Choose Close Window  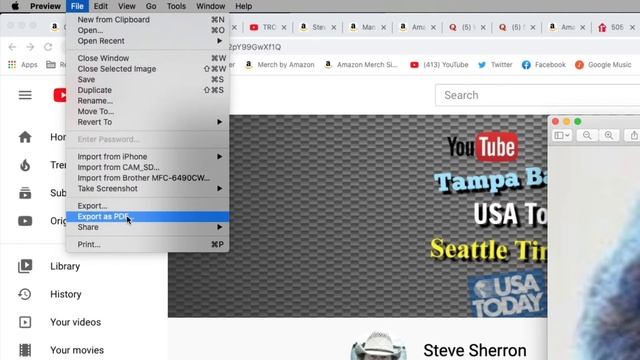[147, 58]
